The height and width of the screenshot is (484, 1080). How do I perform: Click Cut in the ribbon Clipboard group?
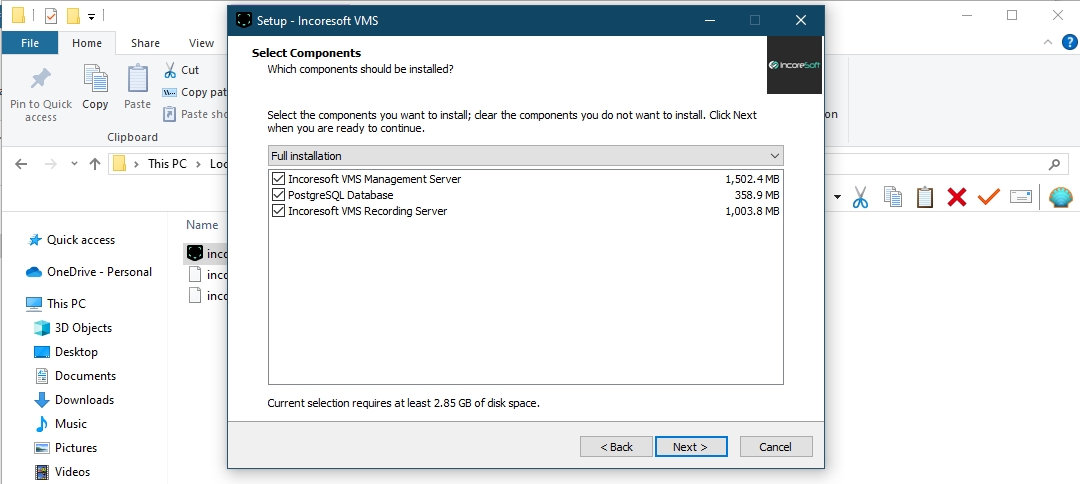181,70
